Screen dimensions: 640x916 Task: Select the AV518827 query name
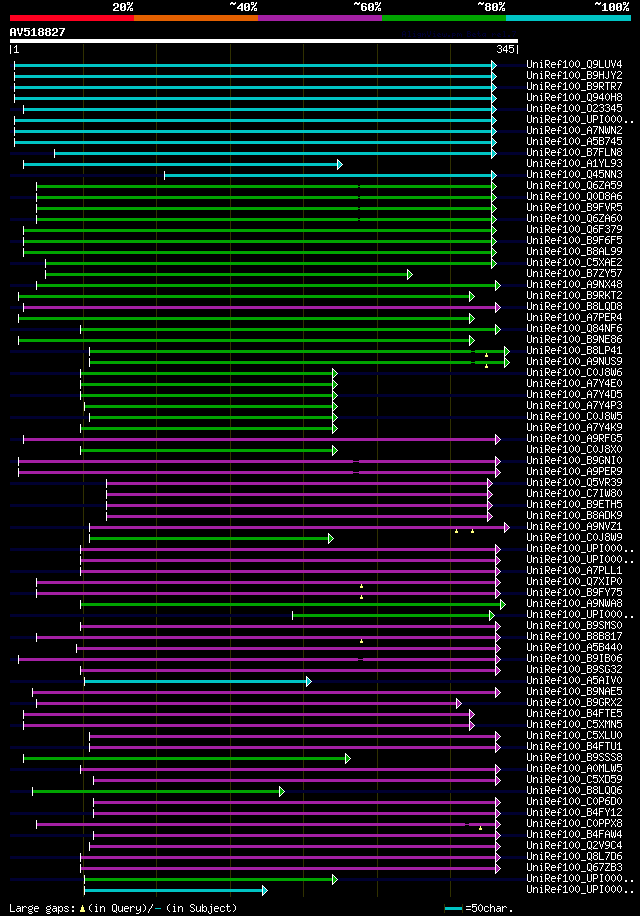[x=37, y=32]
